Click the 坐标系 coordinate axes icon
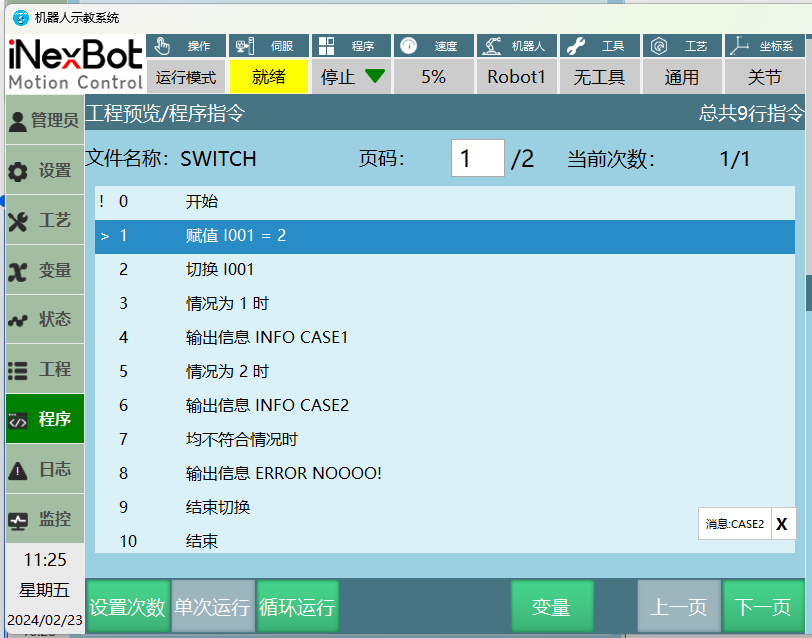This screenshot has width=812, height=638. [738, 46]
